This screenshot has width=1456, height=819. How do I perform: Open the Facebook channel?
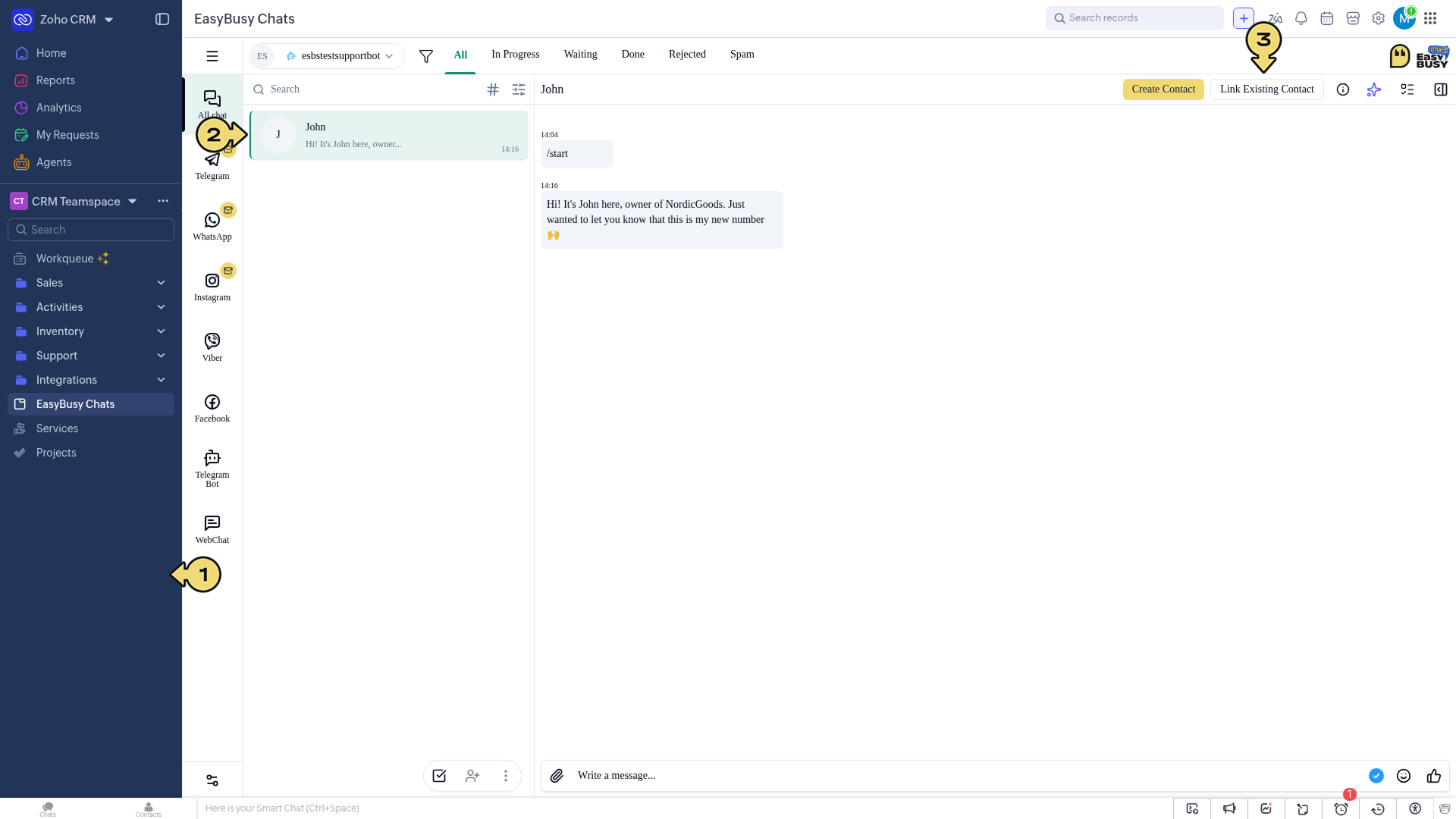pos(212,408)
